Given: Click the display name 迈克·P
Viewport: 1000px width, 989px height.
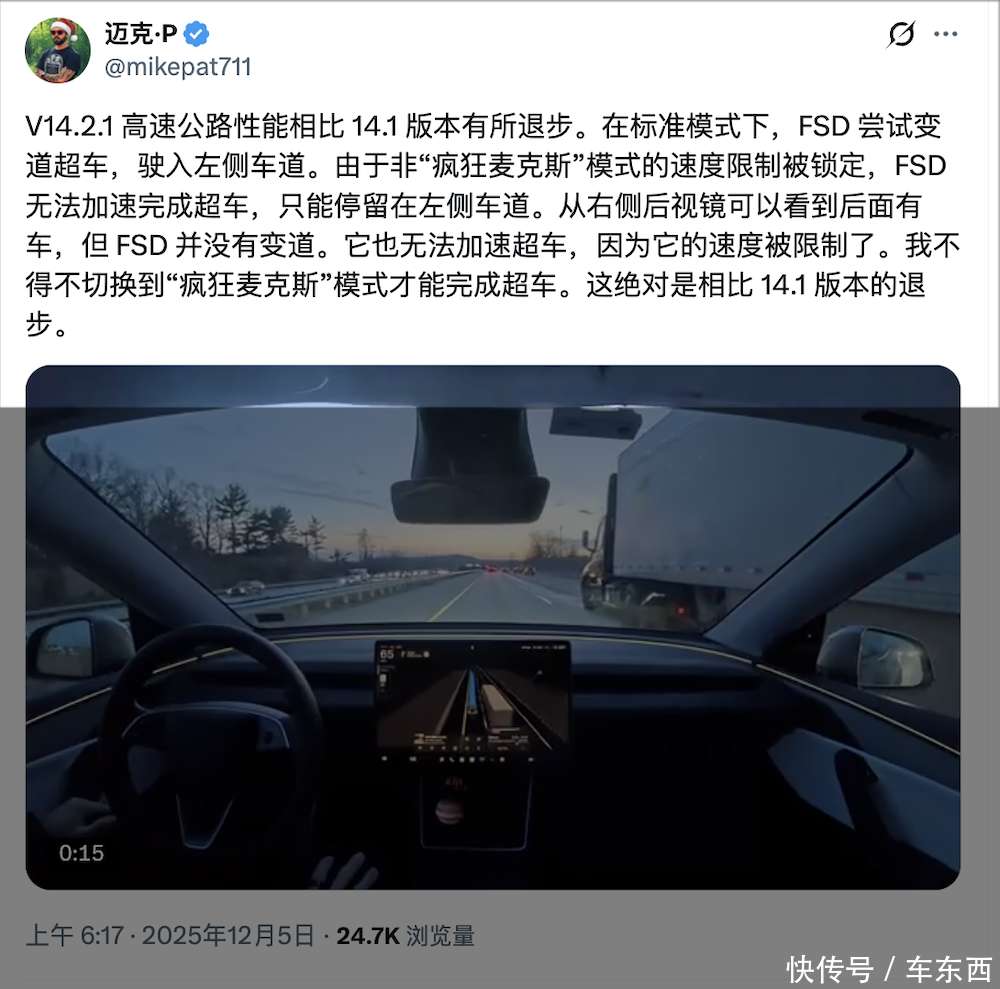Looking at the screenshot, I should (141, 34).
